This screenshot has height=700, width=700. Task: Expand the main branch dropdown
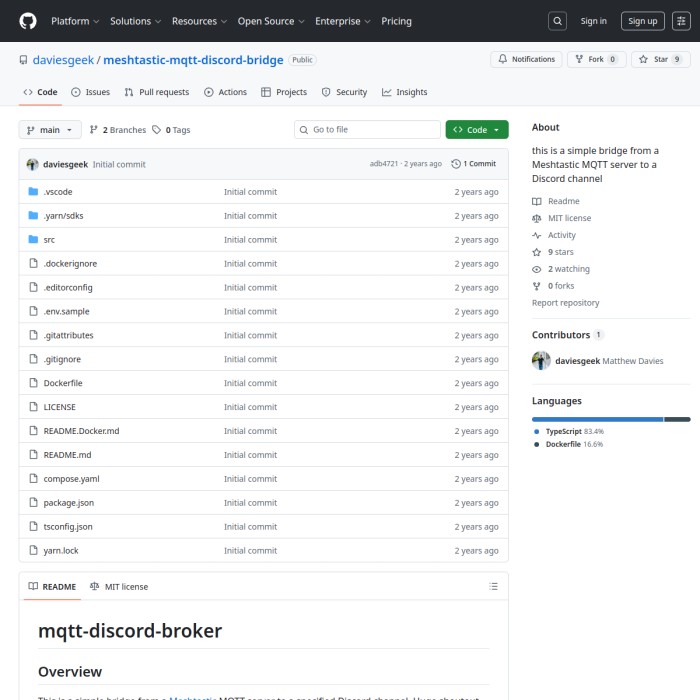pyautogui.click(x=49, y=130)
